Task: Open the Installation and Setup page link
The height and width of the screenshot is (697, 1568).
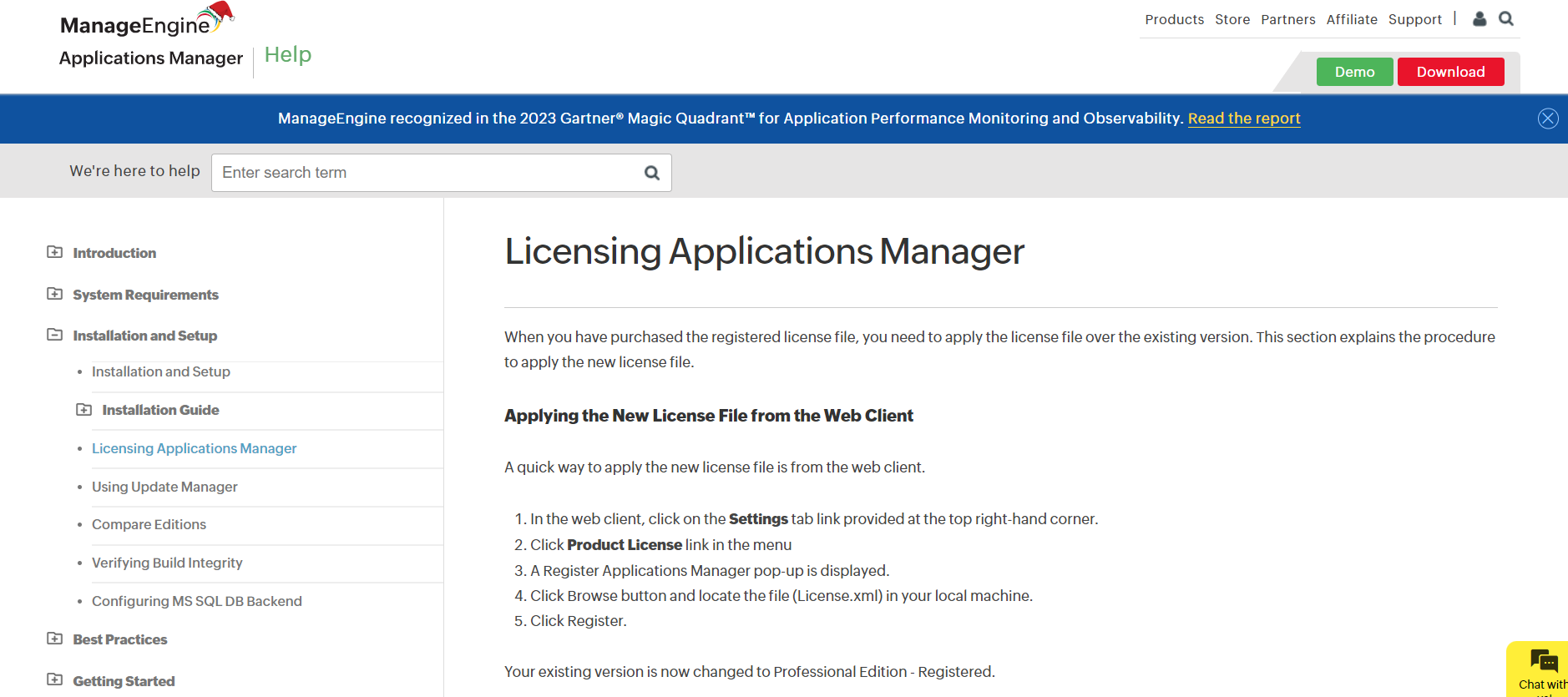Action: coord(161,372)
